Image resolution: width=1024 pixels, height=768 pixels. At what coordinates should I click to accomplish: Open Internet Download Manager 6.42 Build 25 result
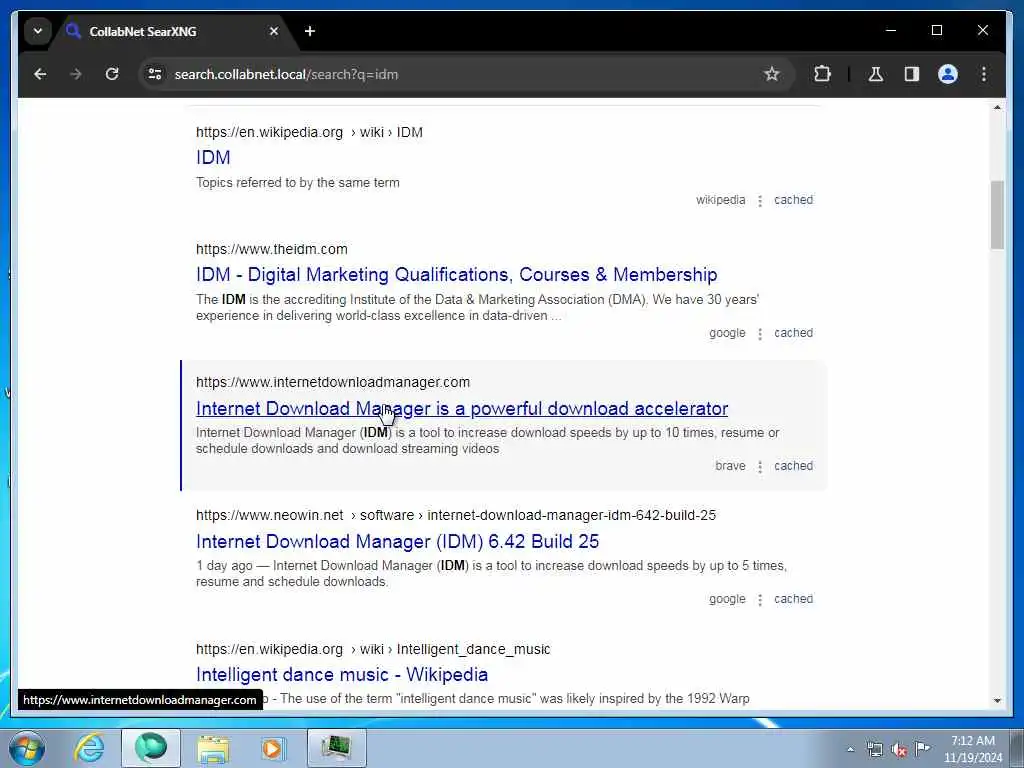coord(397,541)
